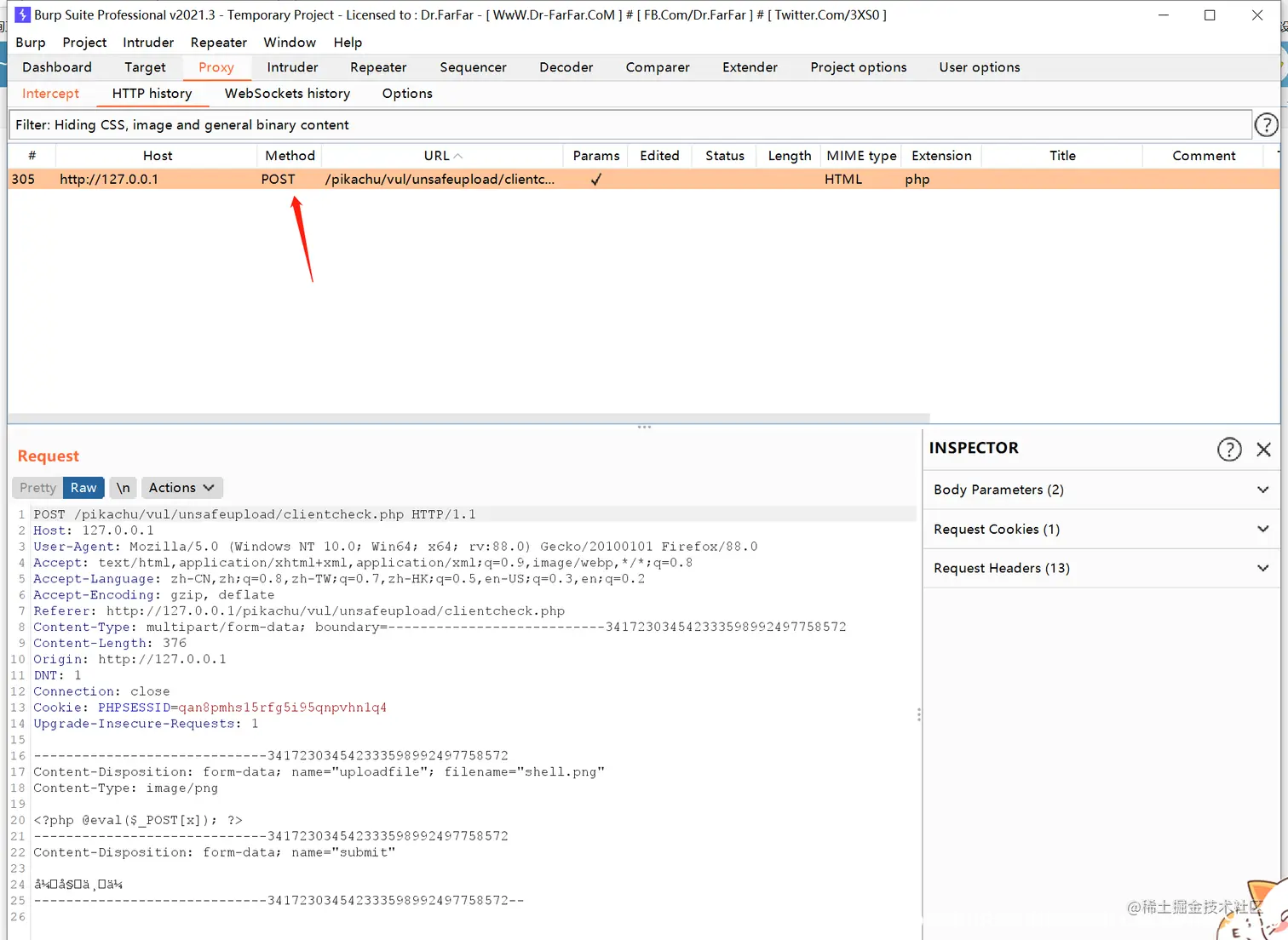This screenshot has width=1288, height=940.
Task: Sort by the Params column header
Action: pos(596,156)
